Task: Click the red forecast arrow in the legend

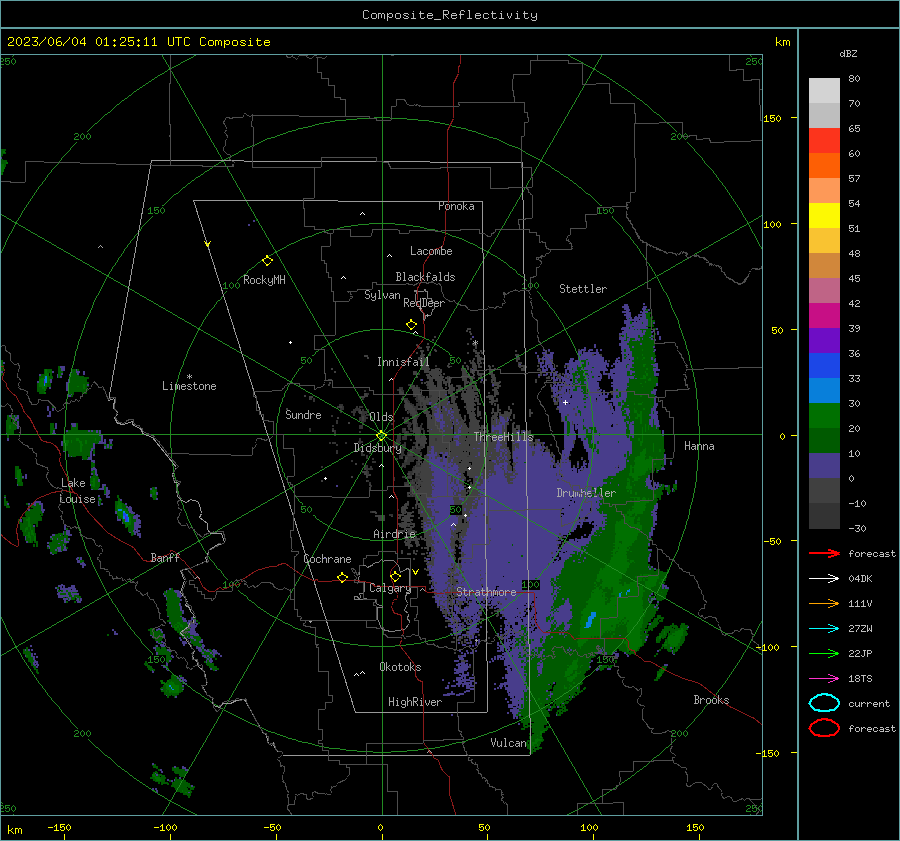Action: pos(824,553)
